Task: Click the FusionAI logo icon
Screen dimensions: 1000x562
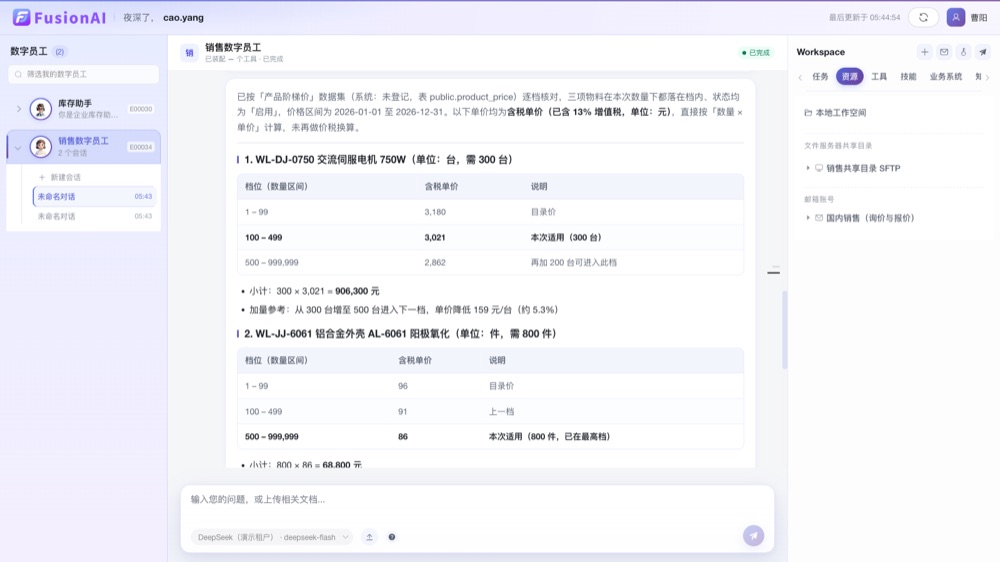Action: (x=22, y=17)
